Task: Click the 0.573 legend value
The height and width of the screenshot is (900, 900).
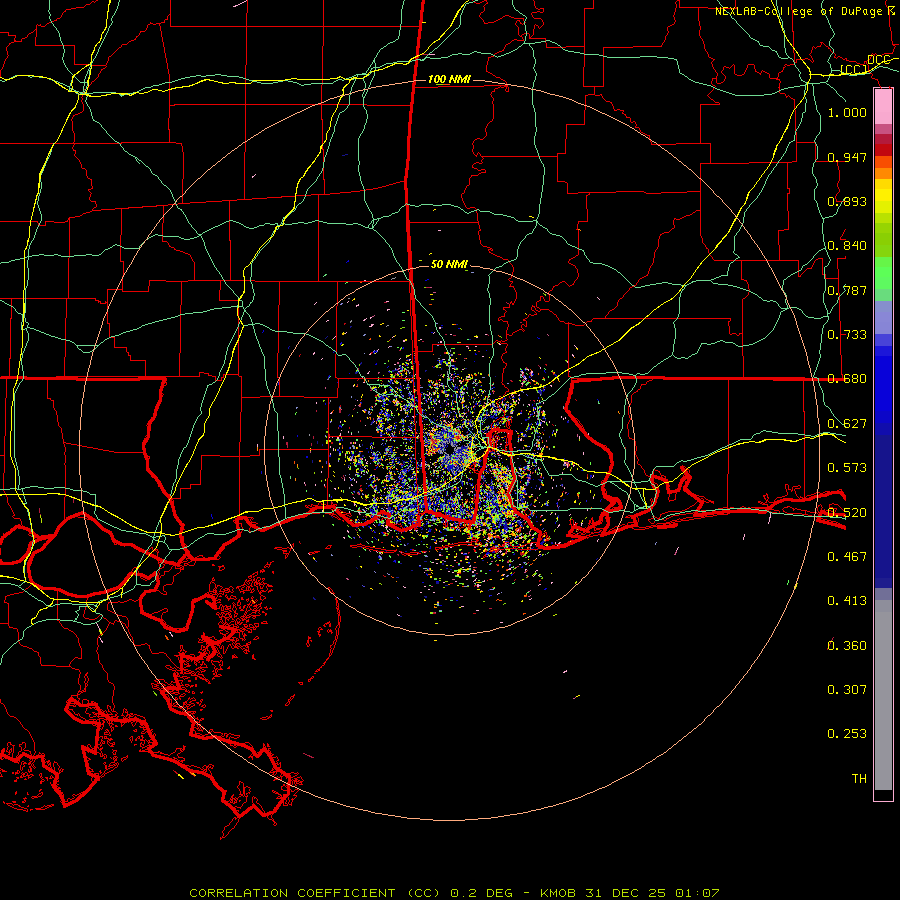Action: coord(847,467)
